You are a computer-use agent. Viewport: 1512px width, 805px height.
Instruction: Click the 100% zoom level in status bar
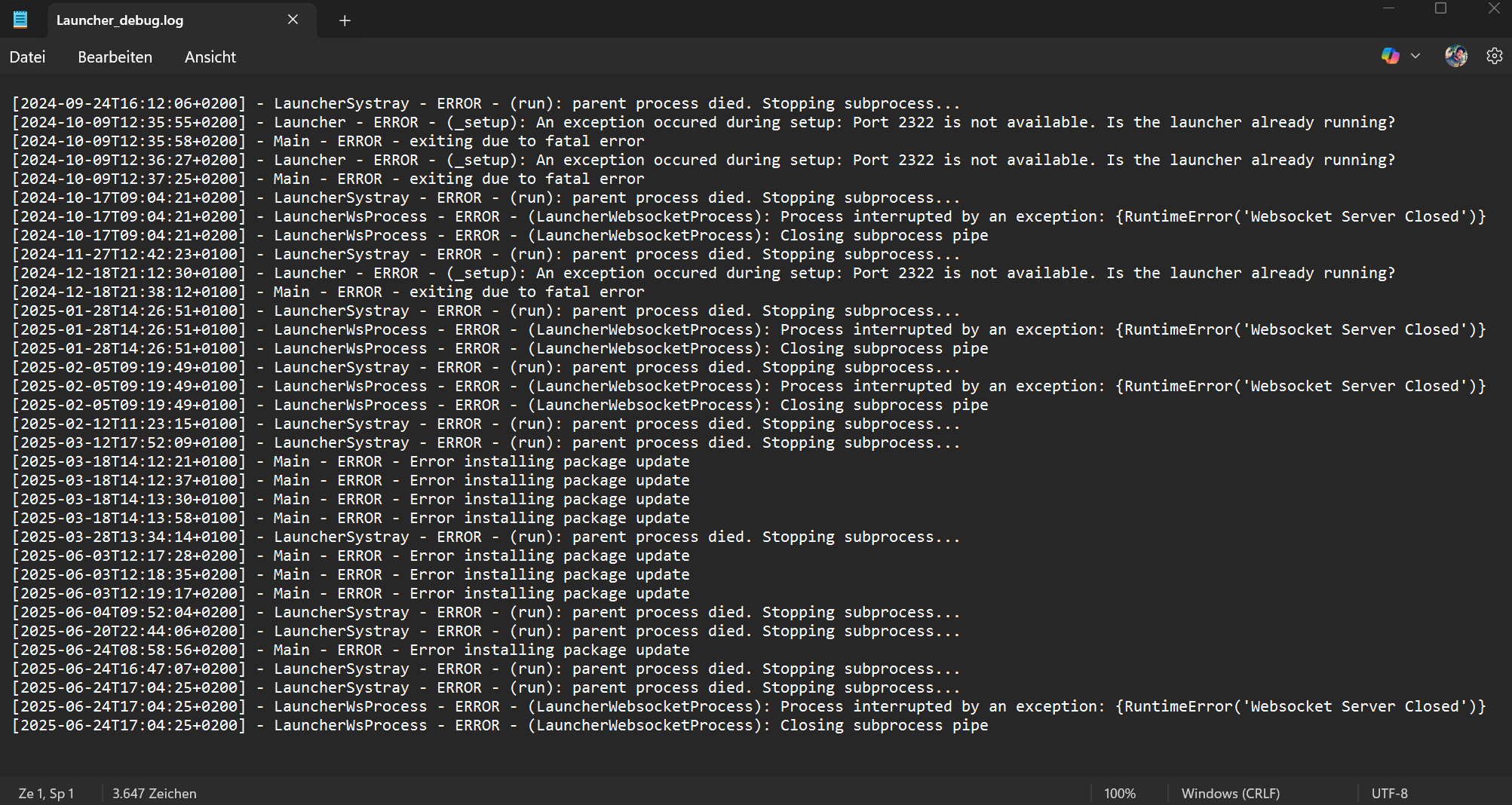1120,793
